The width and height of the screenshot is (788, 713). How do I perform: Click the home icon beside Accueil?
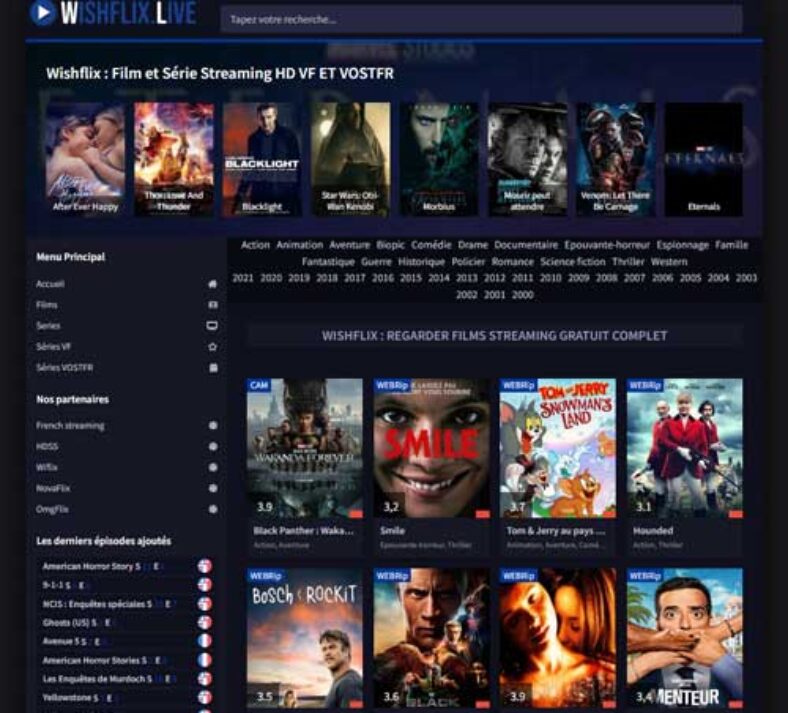point(213,284)
